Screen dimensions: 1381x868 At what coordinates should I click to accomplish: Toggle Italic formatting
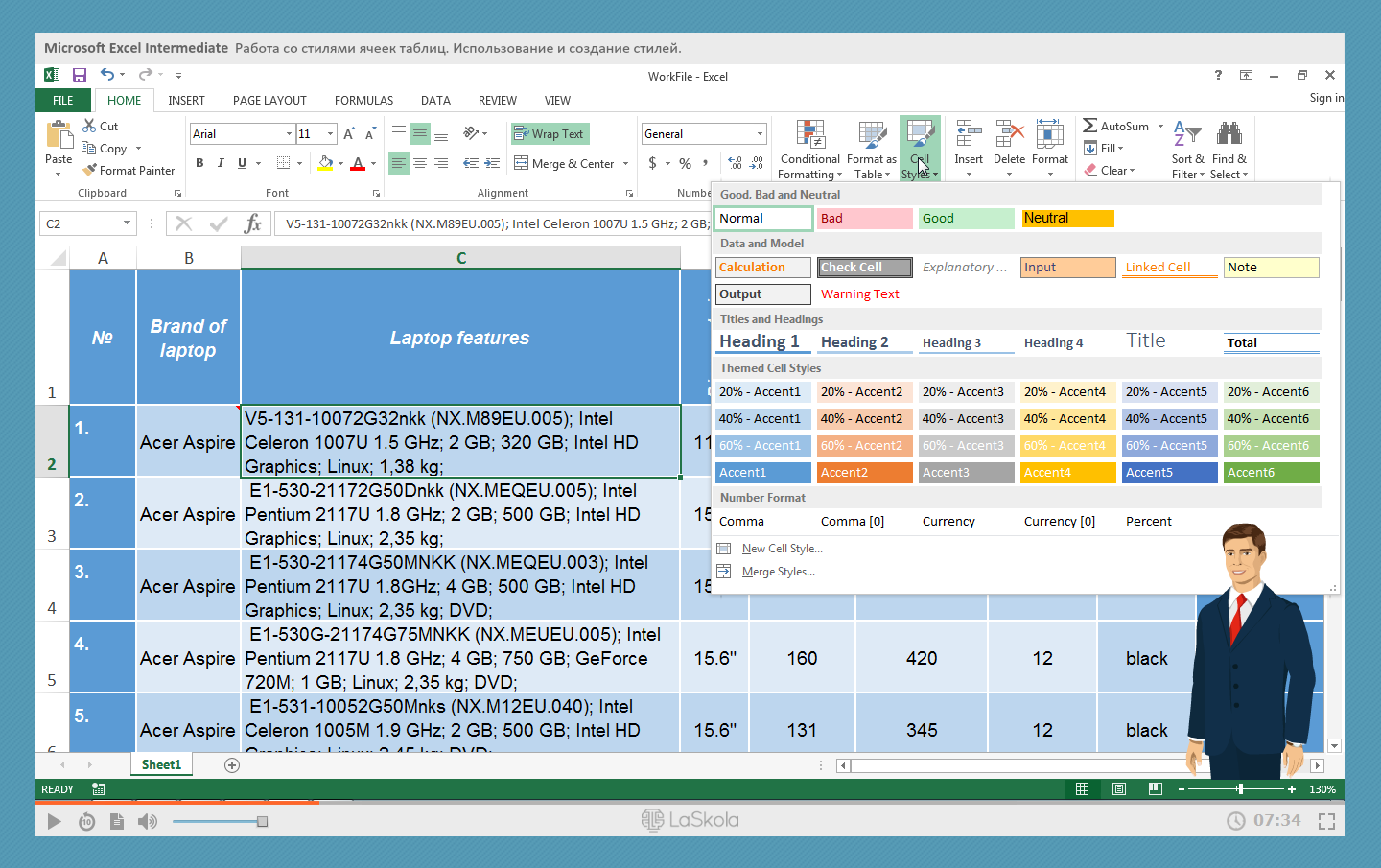click(x=221, y=163)
